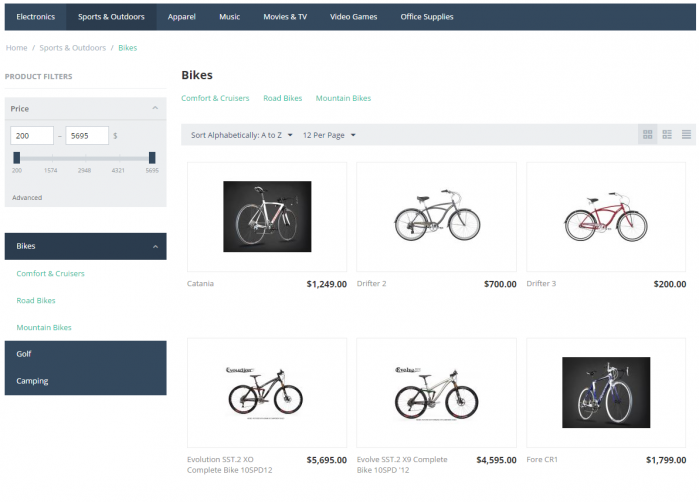Open the Apparel menu
Image resolution: width=700 pixels, height=502 pixels.
tap(182, 17)
